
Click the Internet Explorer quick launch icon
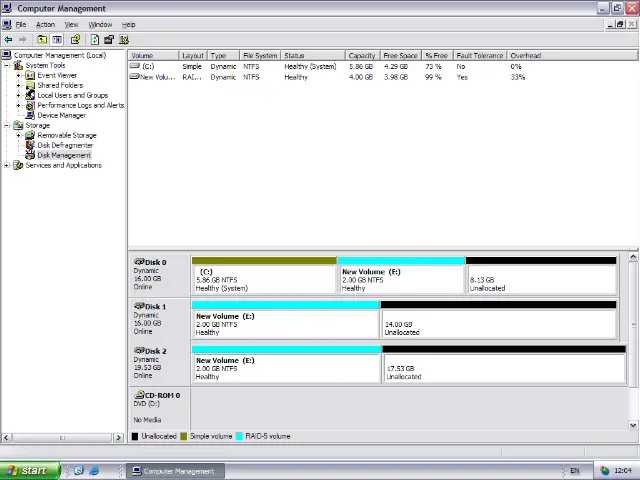pyautogui.click(x=94, y=471)
